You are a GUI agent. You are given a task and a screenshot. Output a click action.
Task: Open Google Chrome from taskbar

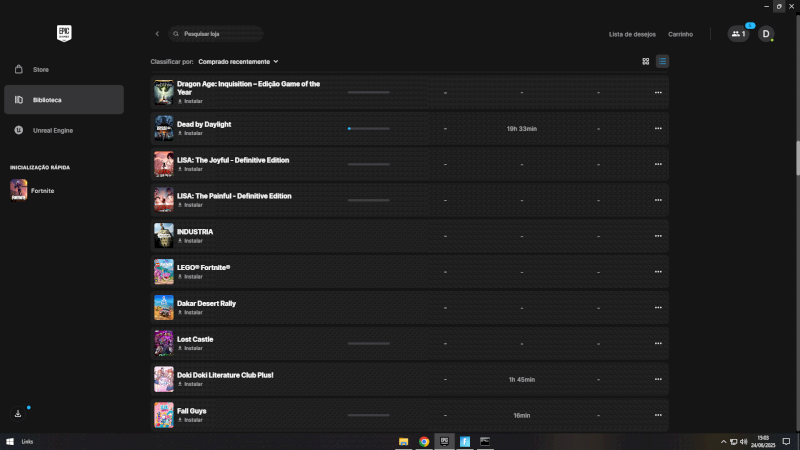424,442
